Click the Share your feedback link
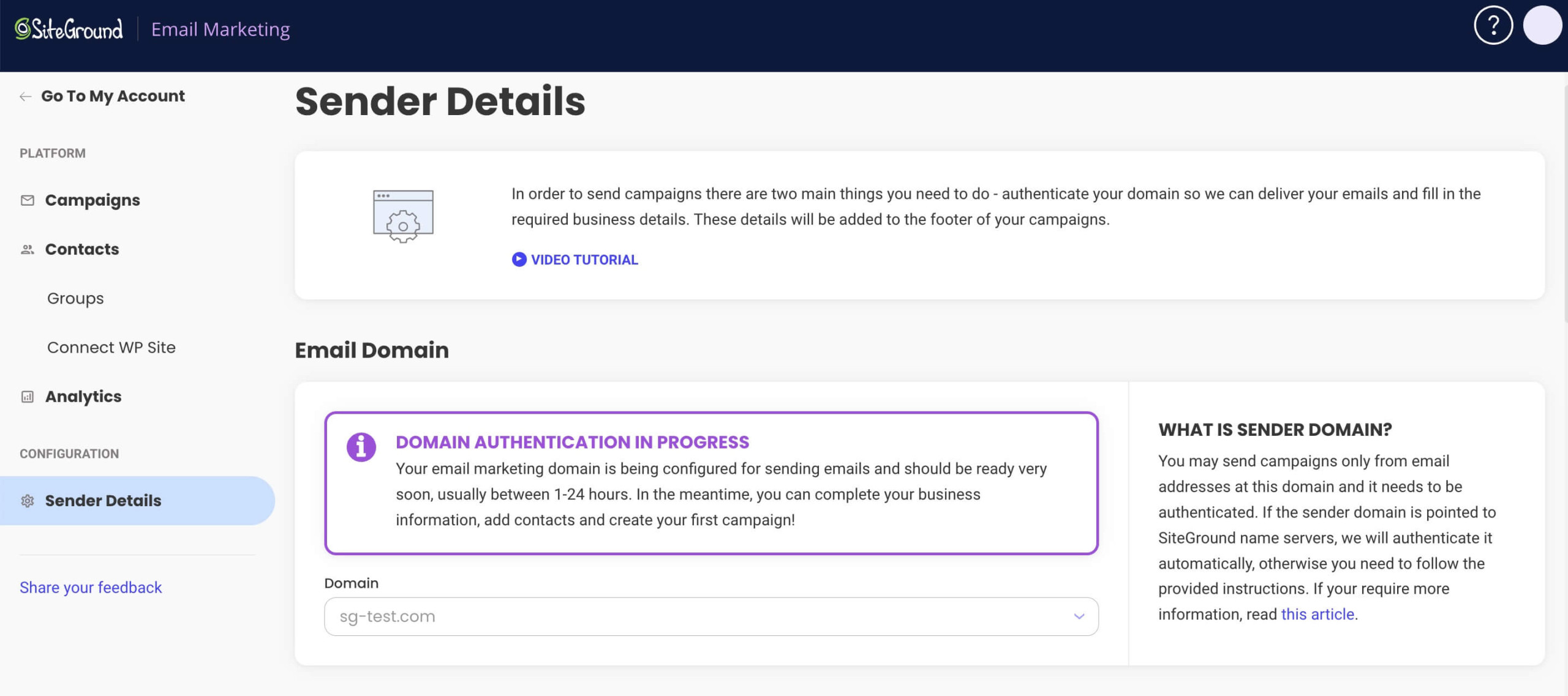1568x696 pixels. tap(91, 587)
